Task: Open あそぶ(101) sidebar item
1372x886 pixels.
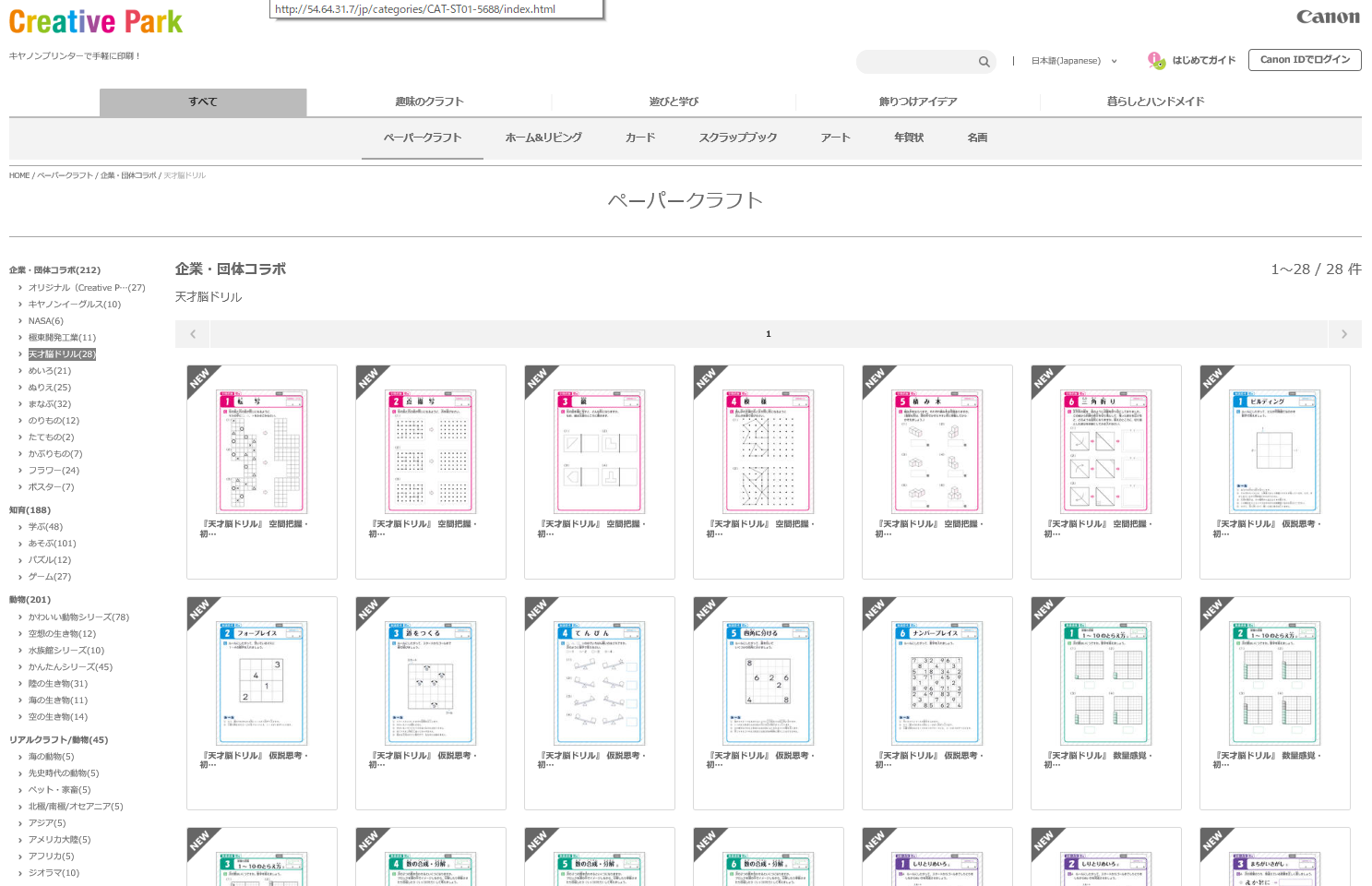Action: tap(52, 544)
